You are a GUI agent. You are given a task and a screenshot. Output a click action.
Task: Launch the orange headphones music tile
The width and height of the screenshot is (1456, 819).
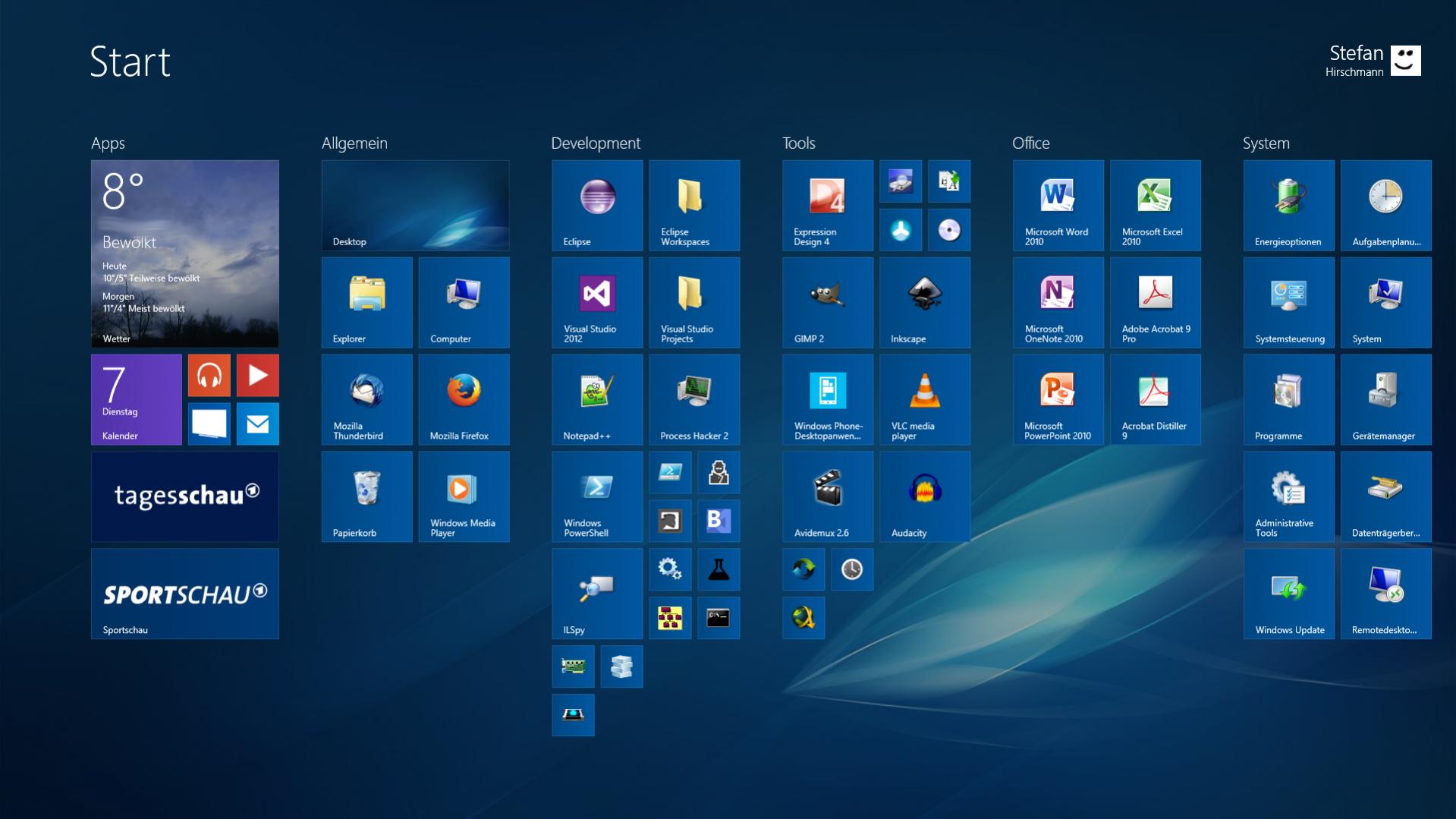[209, 375]
